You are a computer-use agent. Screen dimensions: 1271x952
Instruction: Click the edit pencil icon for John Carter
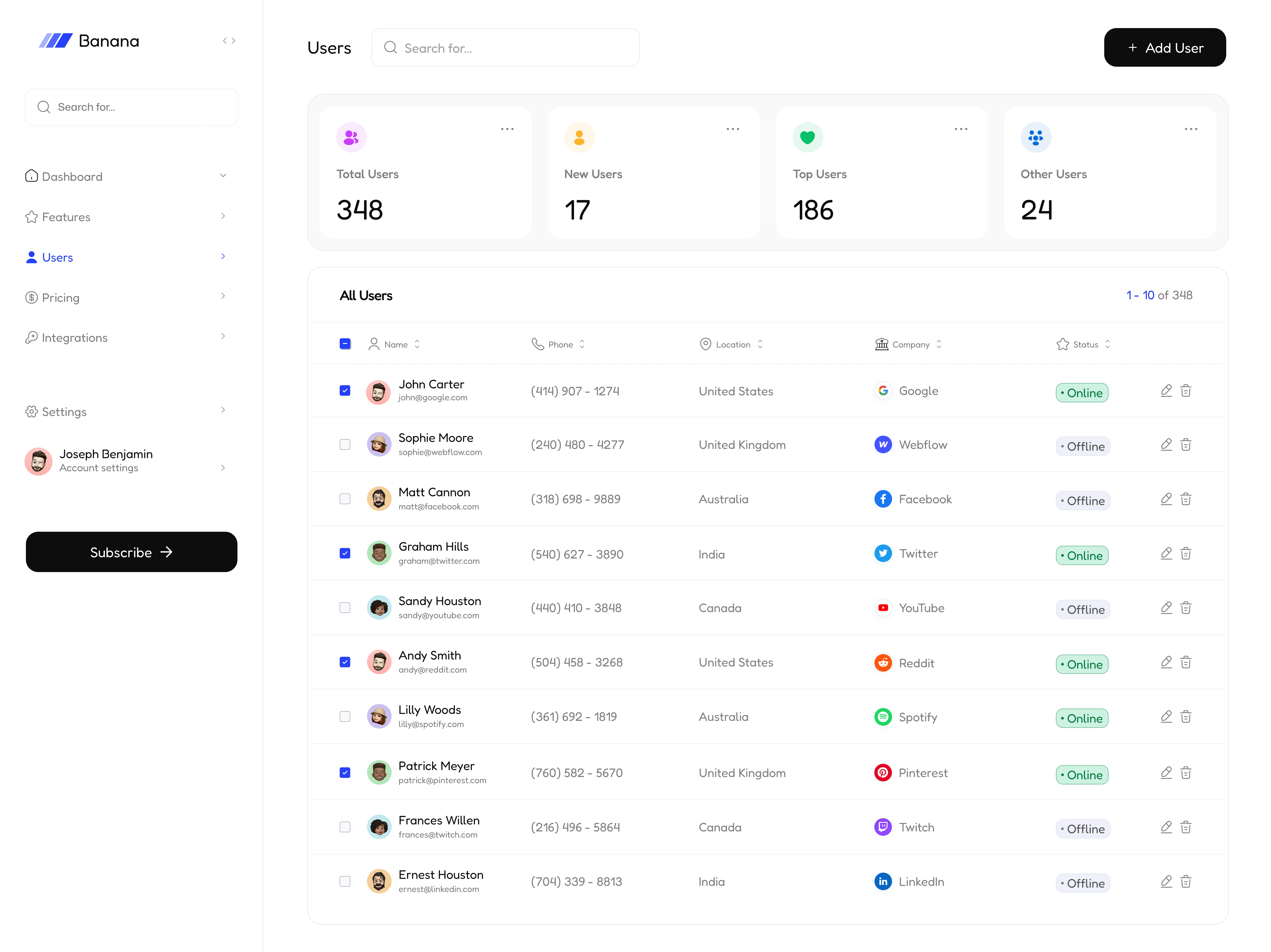pyautogui.click(x=1166, y=391)
